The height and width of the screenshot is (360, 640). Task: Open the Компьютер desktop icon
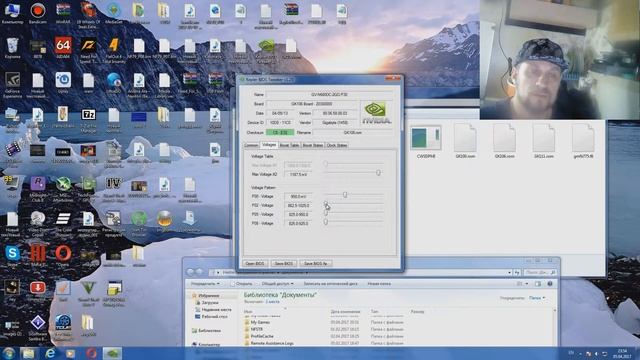coord(12,13)
